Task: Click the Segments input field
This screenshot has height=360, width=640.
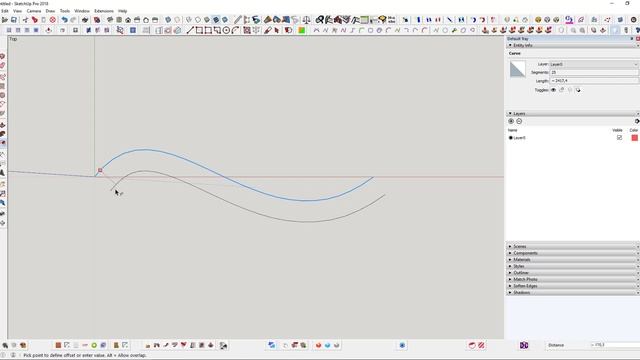Action: 594,73
